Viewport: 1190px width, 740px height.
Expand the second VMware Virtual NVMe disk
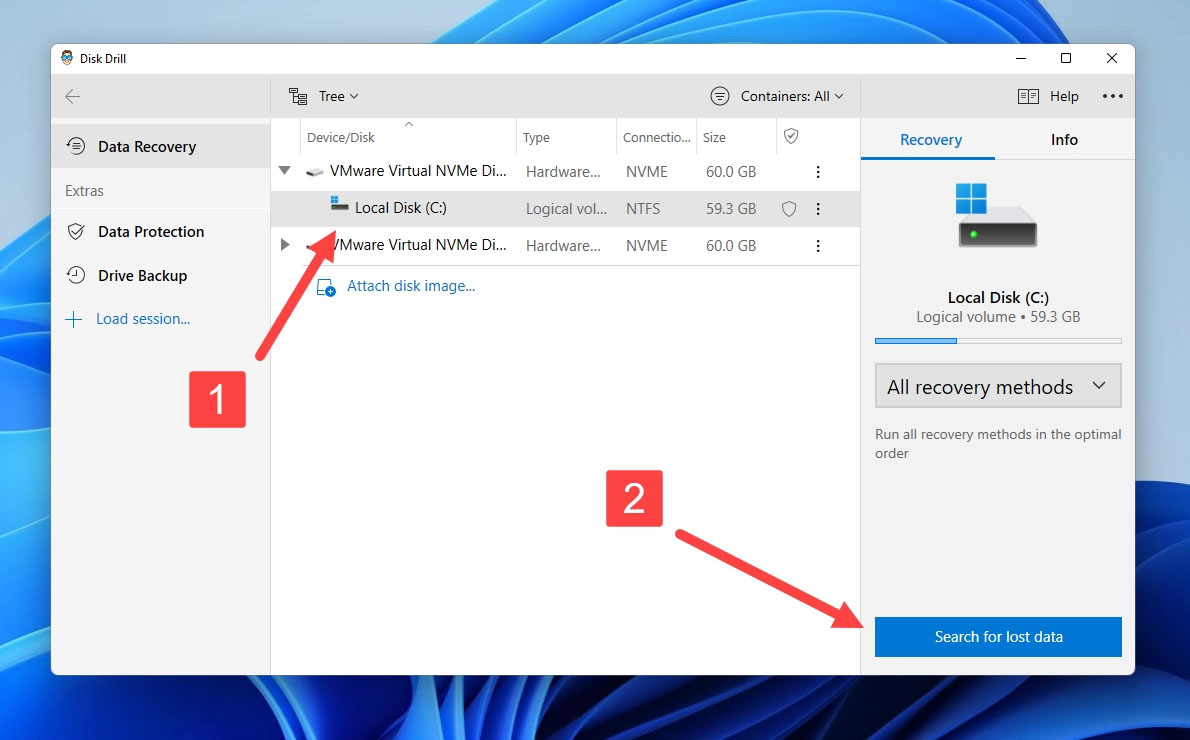285,244
